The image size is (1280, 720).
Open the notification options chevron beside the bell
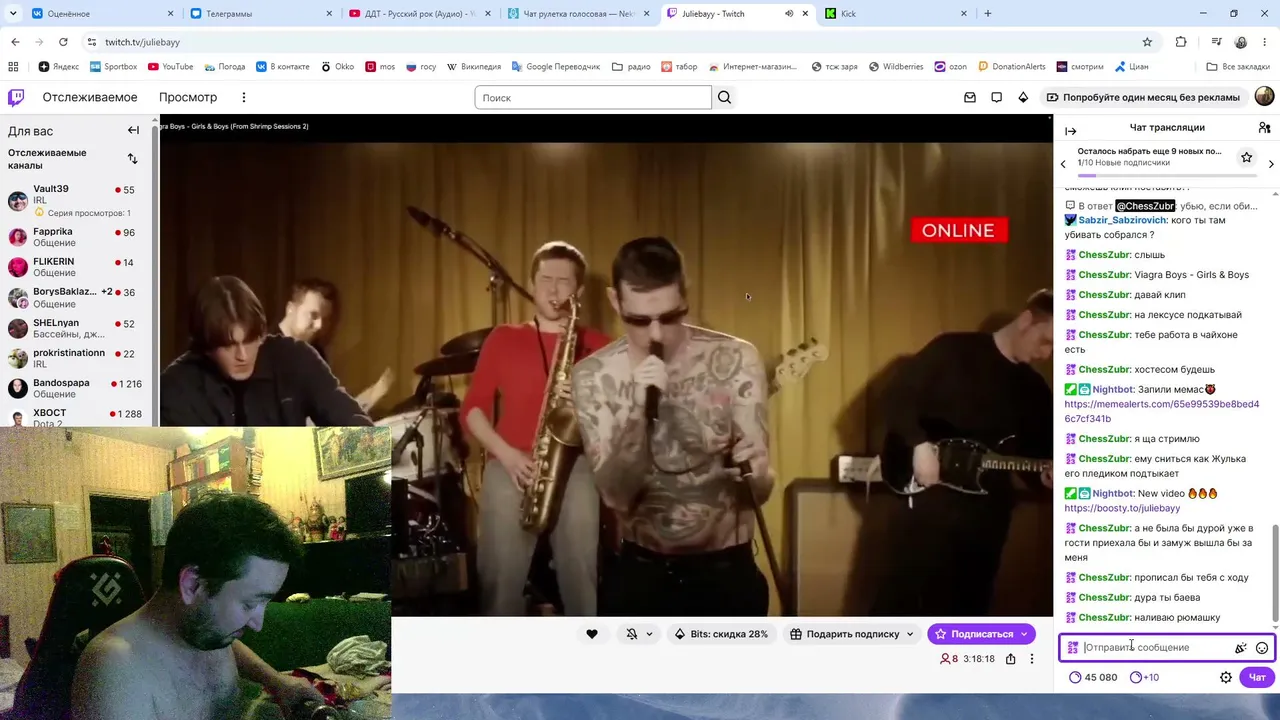(649, 634)
